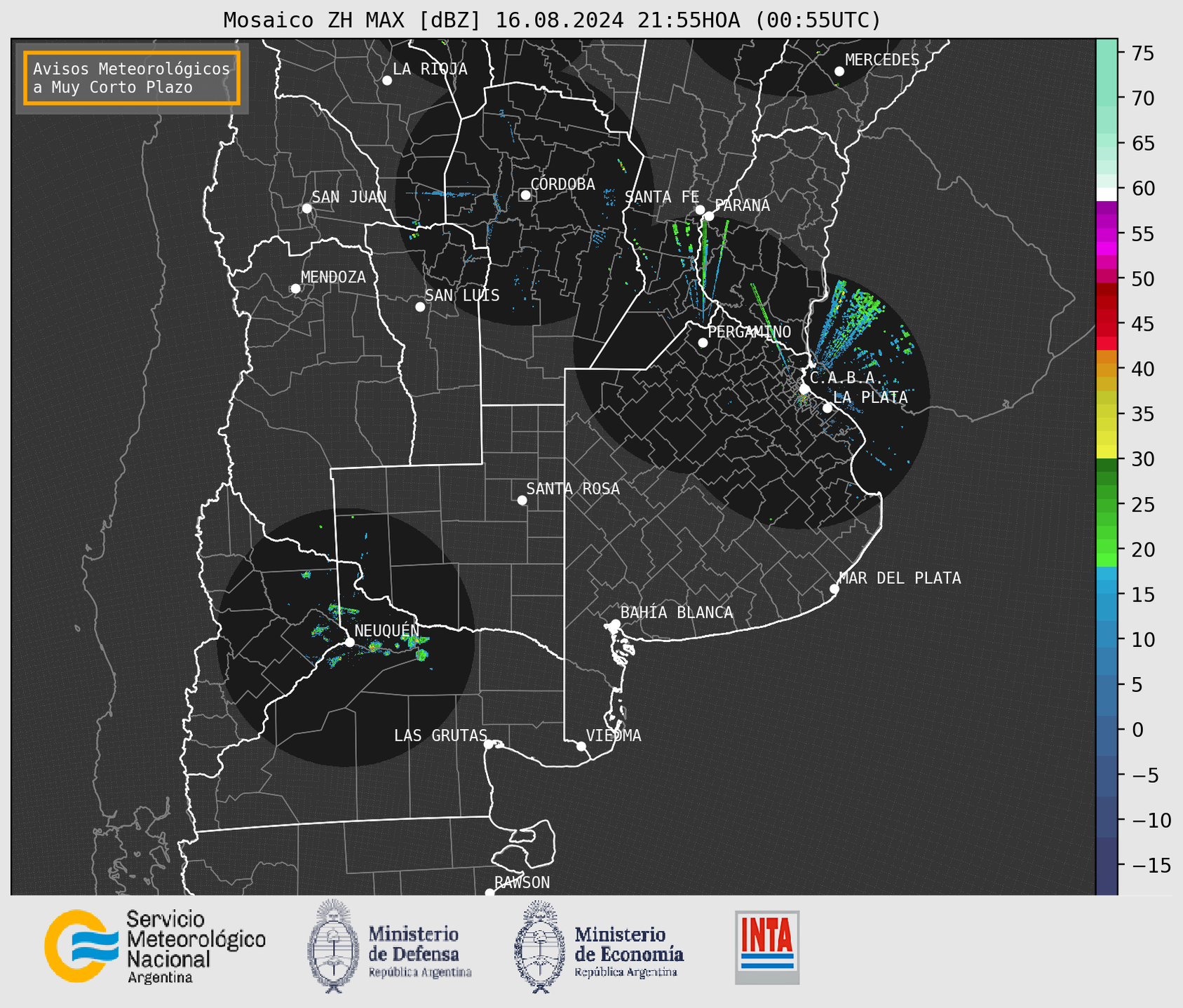Click the BAHÍA BLANCA city label
The image size is (1183, 1008).
click(677, 613)
